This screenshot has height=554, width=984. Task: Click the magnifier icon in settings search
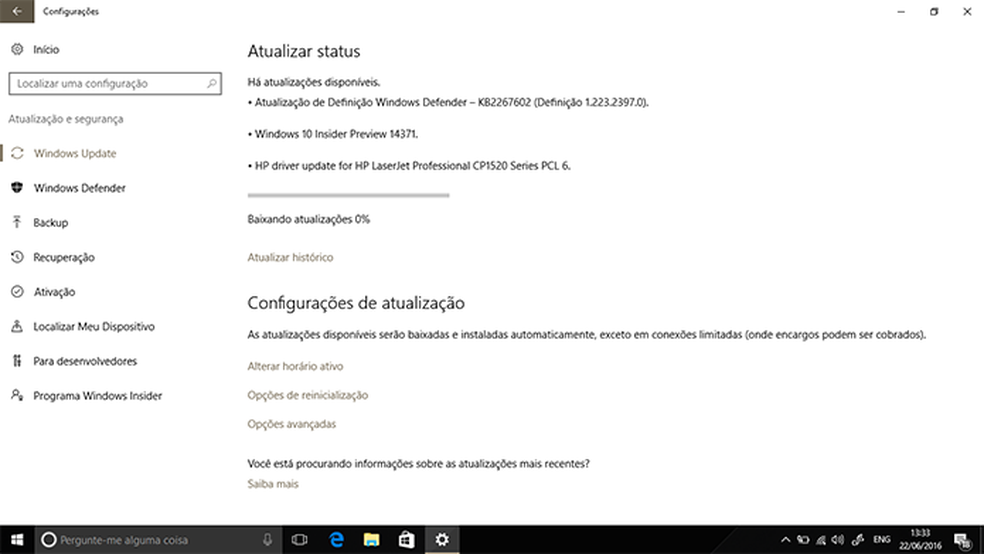[x=211, y=83]
